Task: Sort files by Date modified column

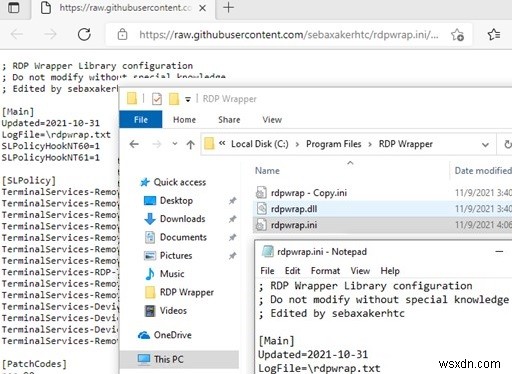Action: tap(483, 171)
